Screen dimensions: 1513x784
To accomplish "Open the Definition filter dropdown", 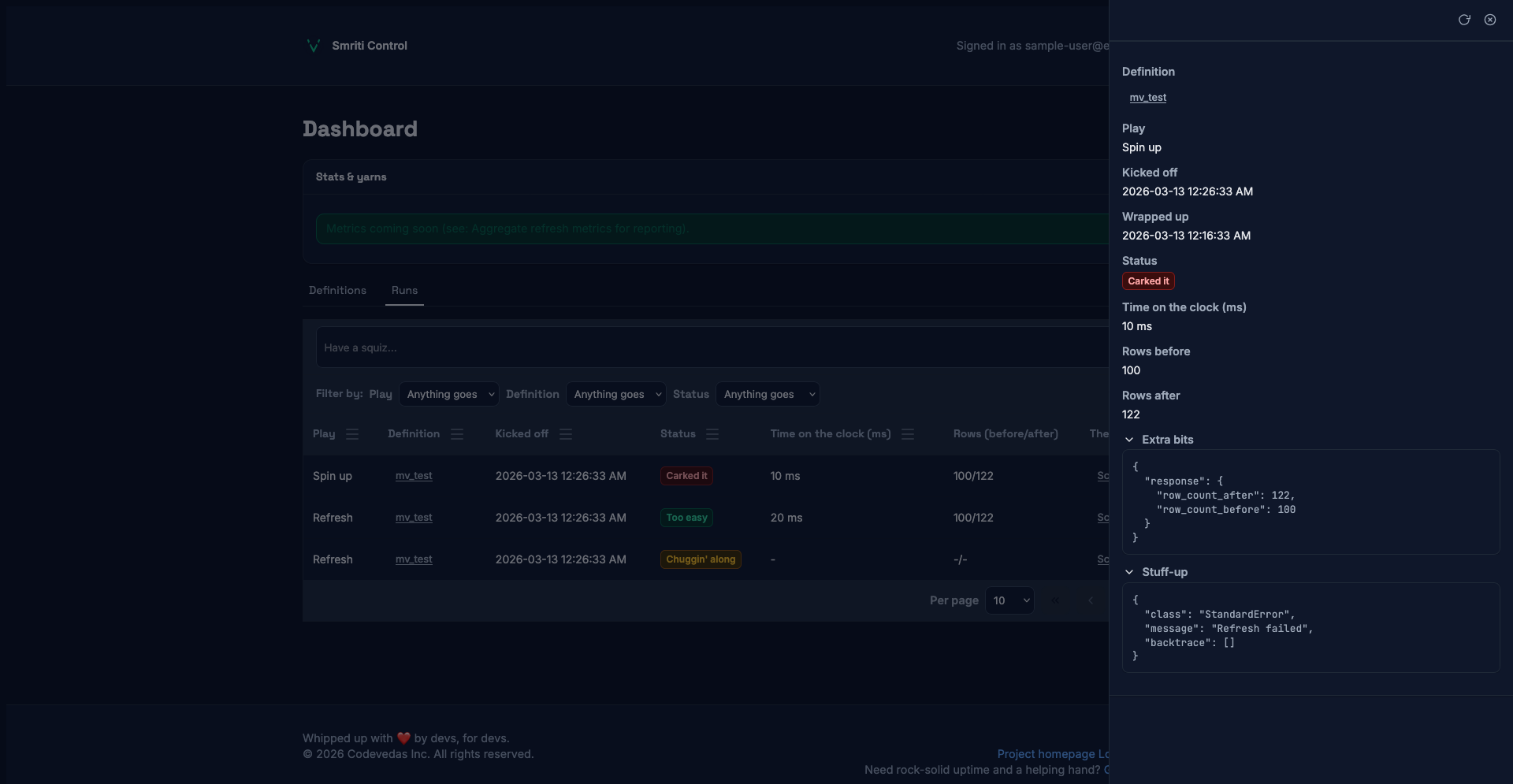I will [615, 394].
